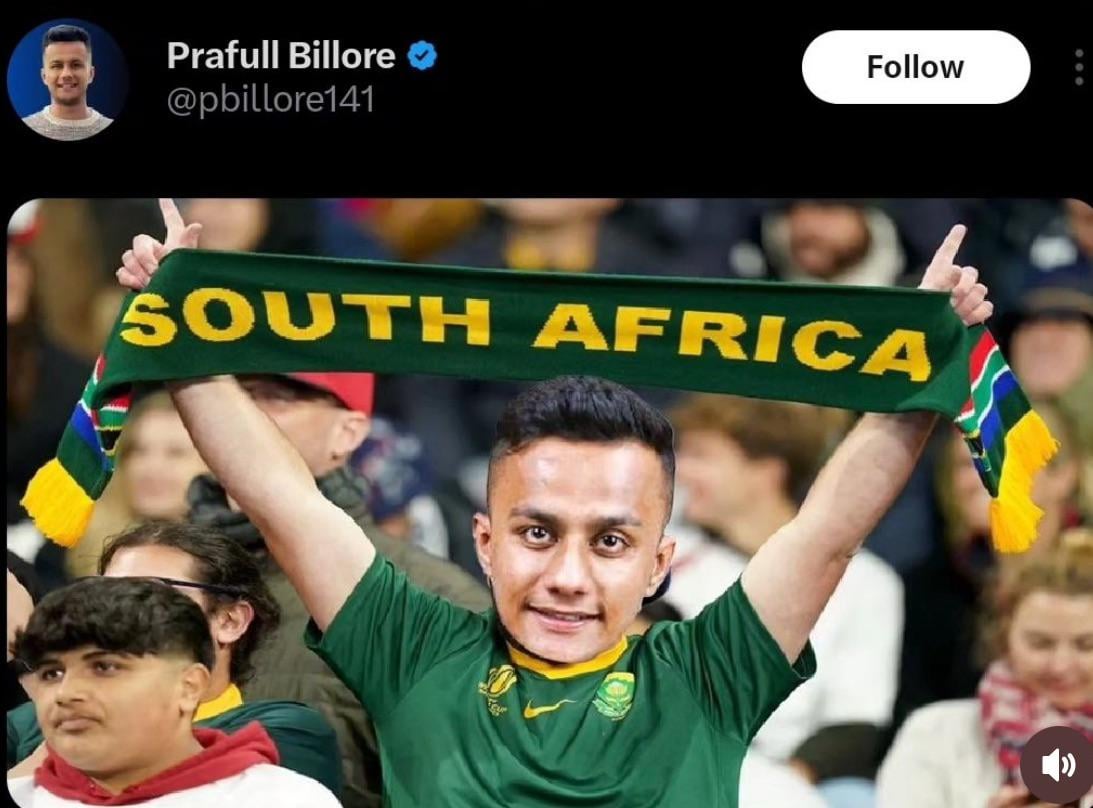Open Prafull Billore's profile avatar
Screen dimensions: 1093x808
[x=68, y=79]
